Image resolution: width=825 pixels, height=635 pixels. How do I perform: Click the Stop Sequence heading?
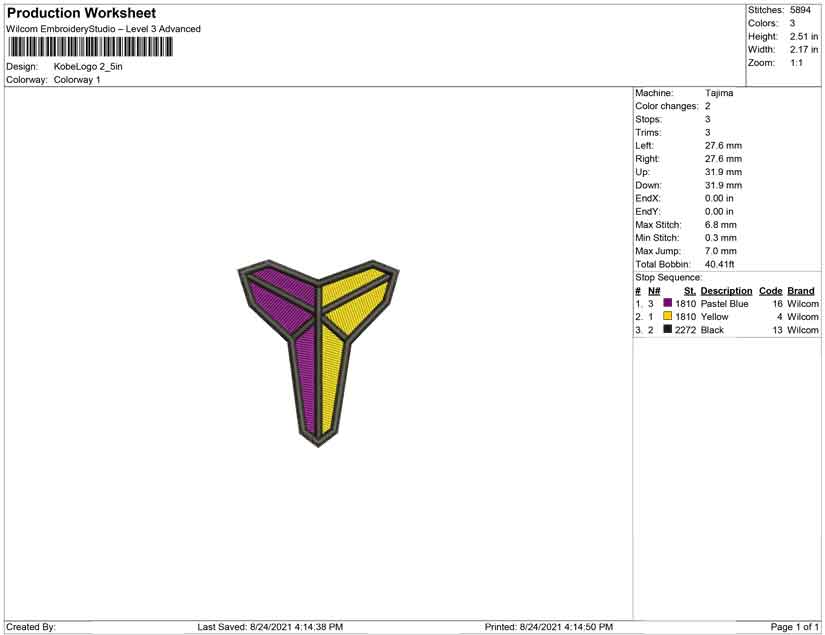[668, 277]
